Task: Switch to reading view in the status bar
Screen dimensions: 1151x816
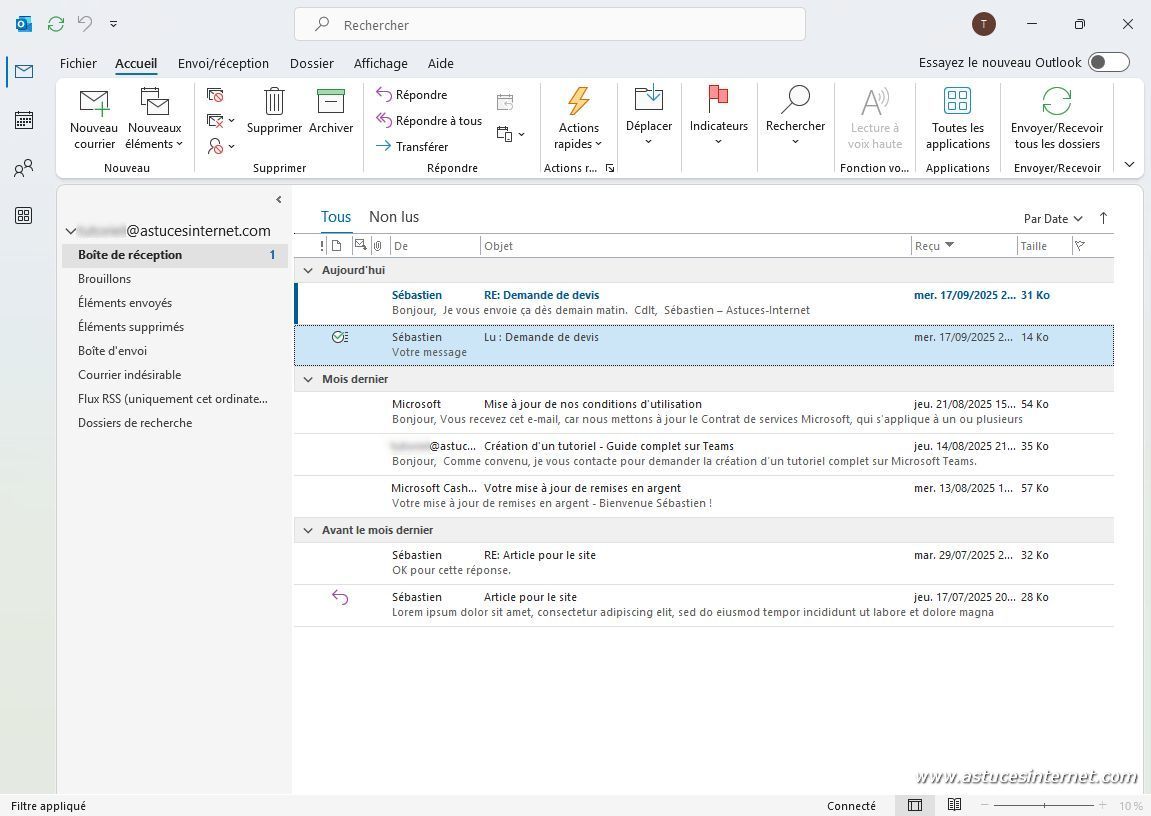Action: pos(954,805)
